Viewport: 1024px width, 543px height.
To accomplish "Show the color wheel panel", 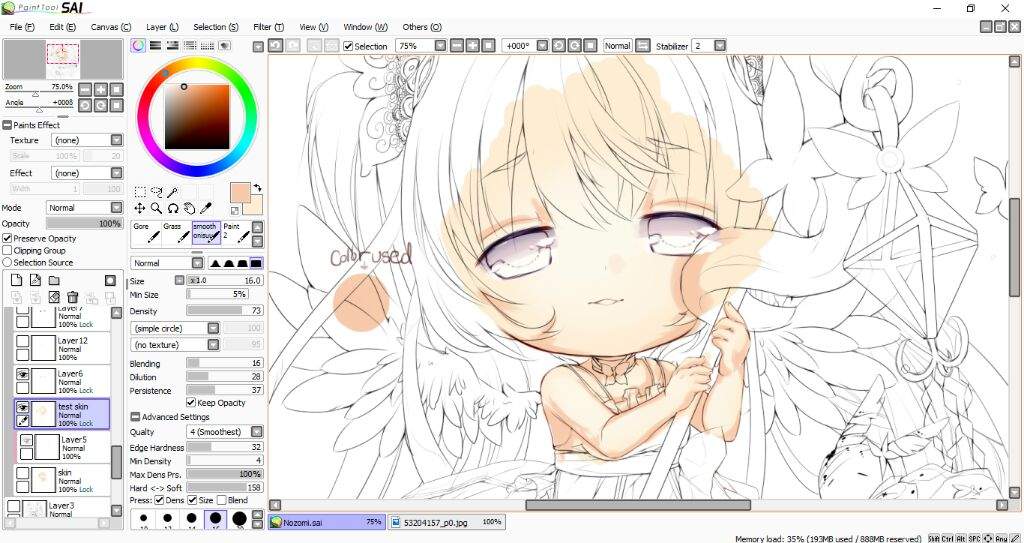I will [138, 45].
